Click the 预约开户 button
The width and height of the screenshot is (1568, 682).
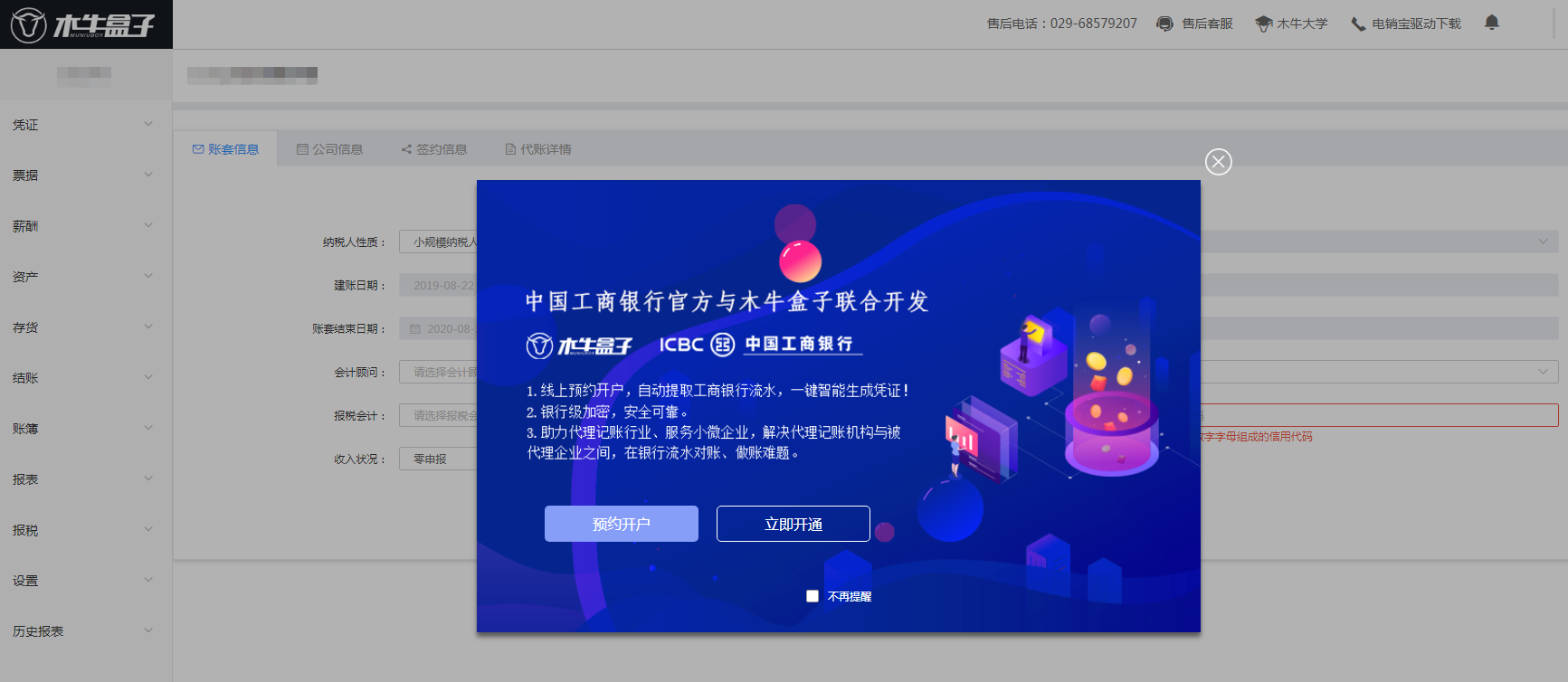[x=622, y=524]
